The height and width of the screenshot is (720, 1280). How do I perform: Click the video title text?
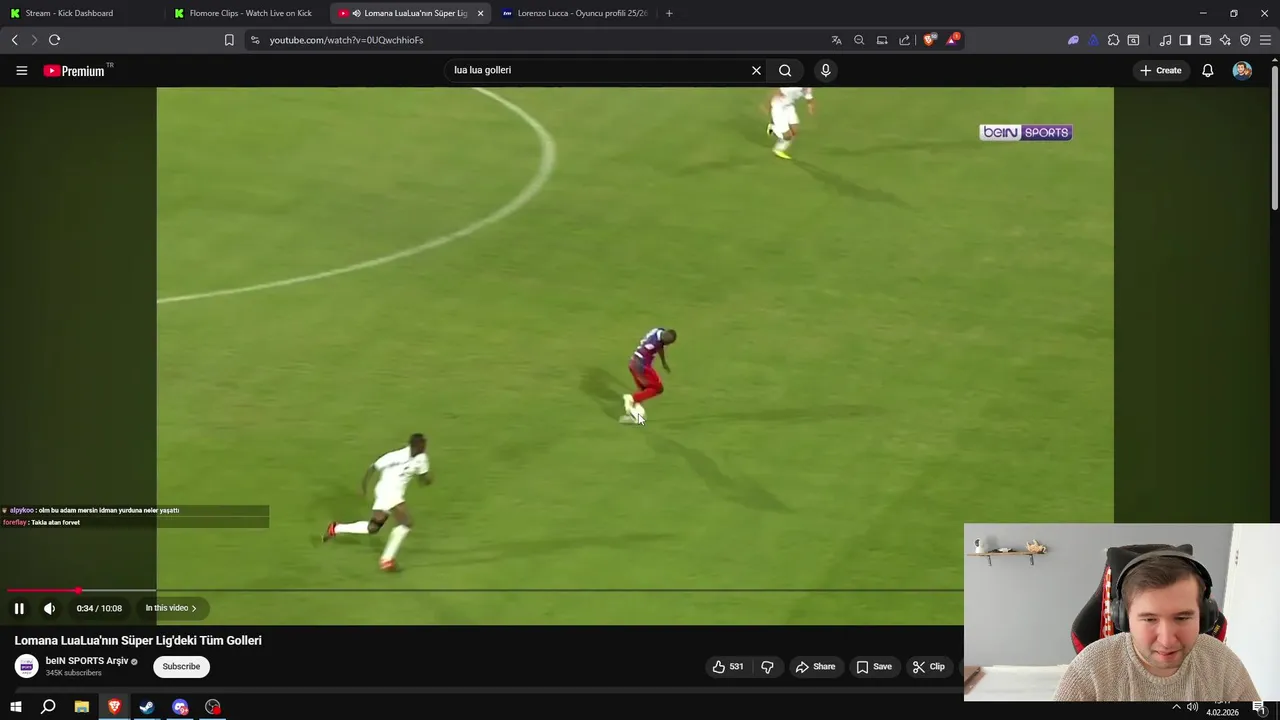(138, 640)
